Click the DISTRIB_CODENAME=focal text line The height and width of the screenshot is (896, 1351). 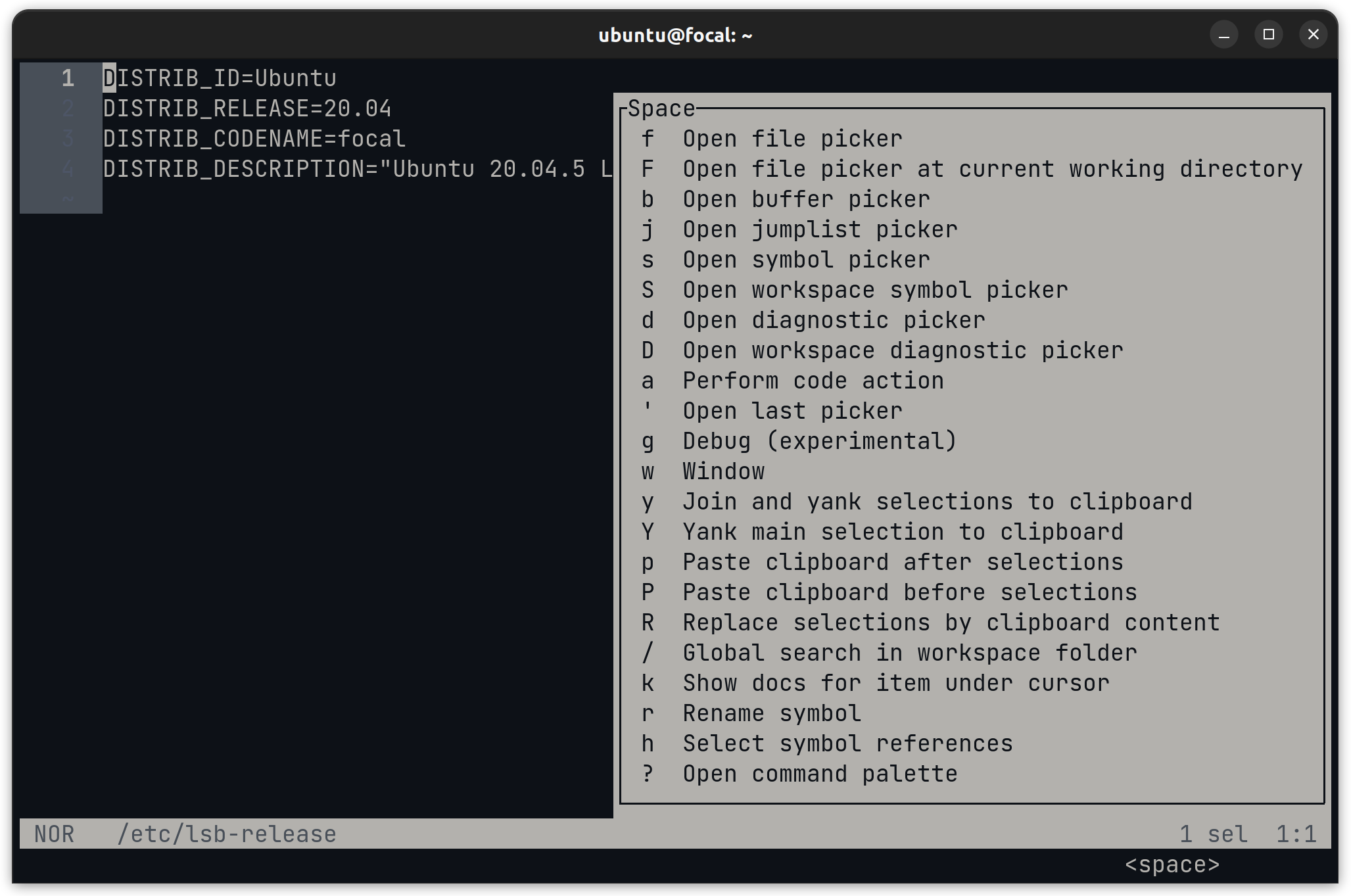[253, 139]
